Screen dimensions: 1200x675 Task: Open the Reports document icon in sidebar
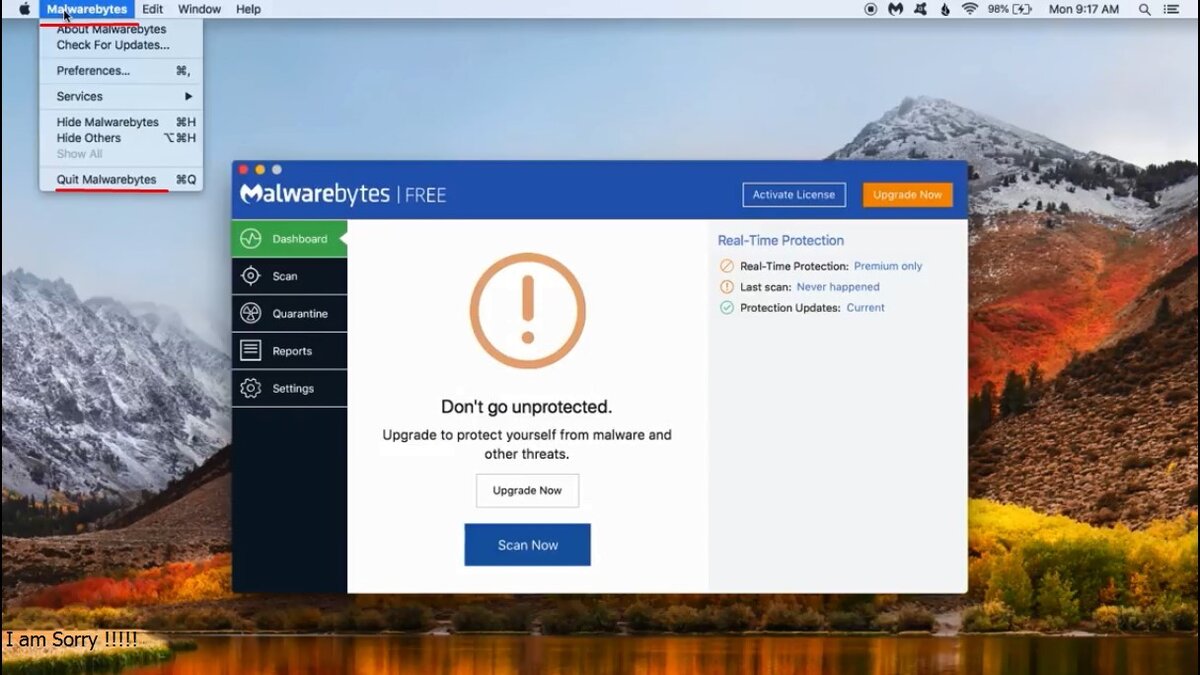tap(251, 351)
